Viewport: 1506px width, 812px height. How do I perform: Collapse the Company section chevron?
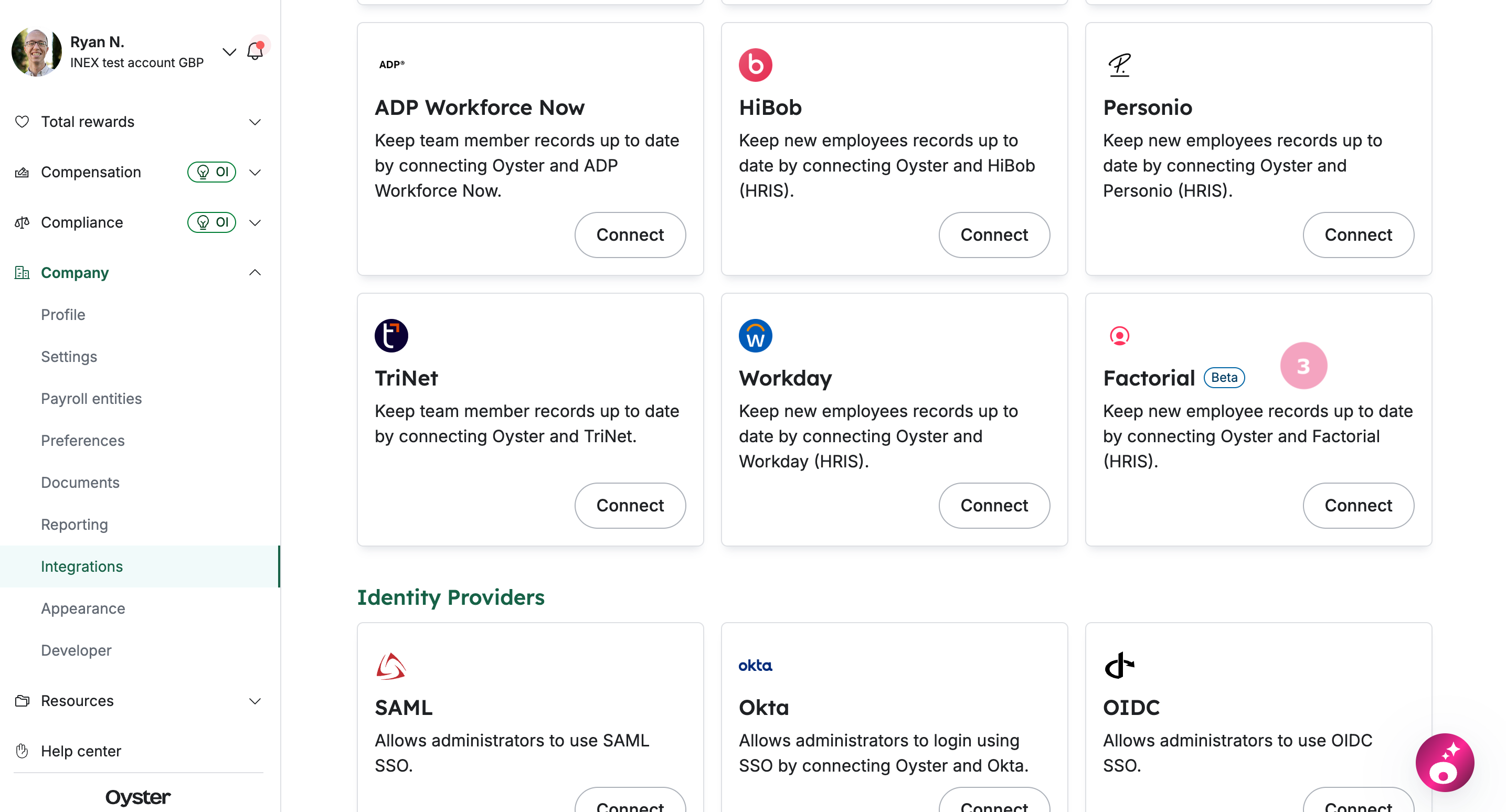tap(255, 272)
